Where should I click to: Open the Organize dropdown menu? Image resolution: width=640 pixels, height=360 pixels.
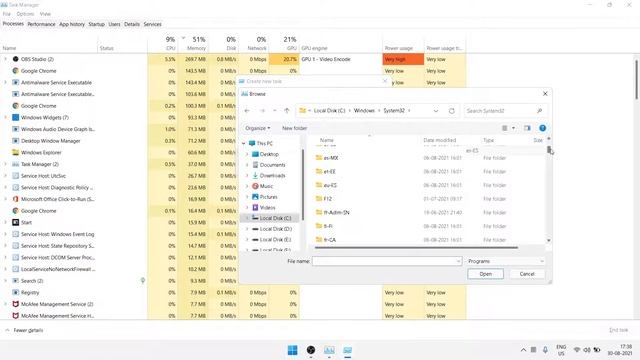[x=258, y=128]
